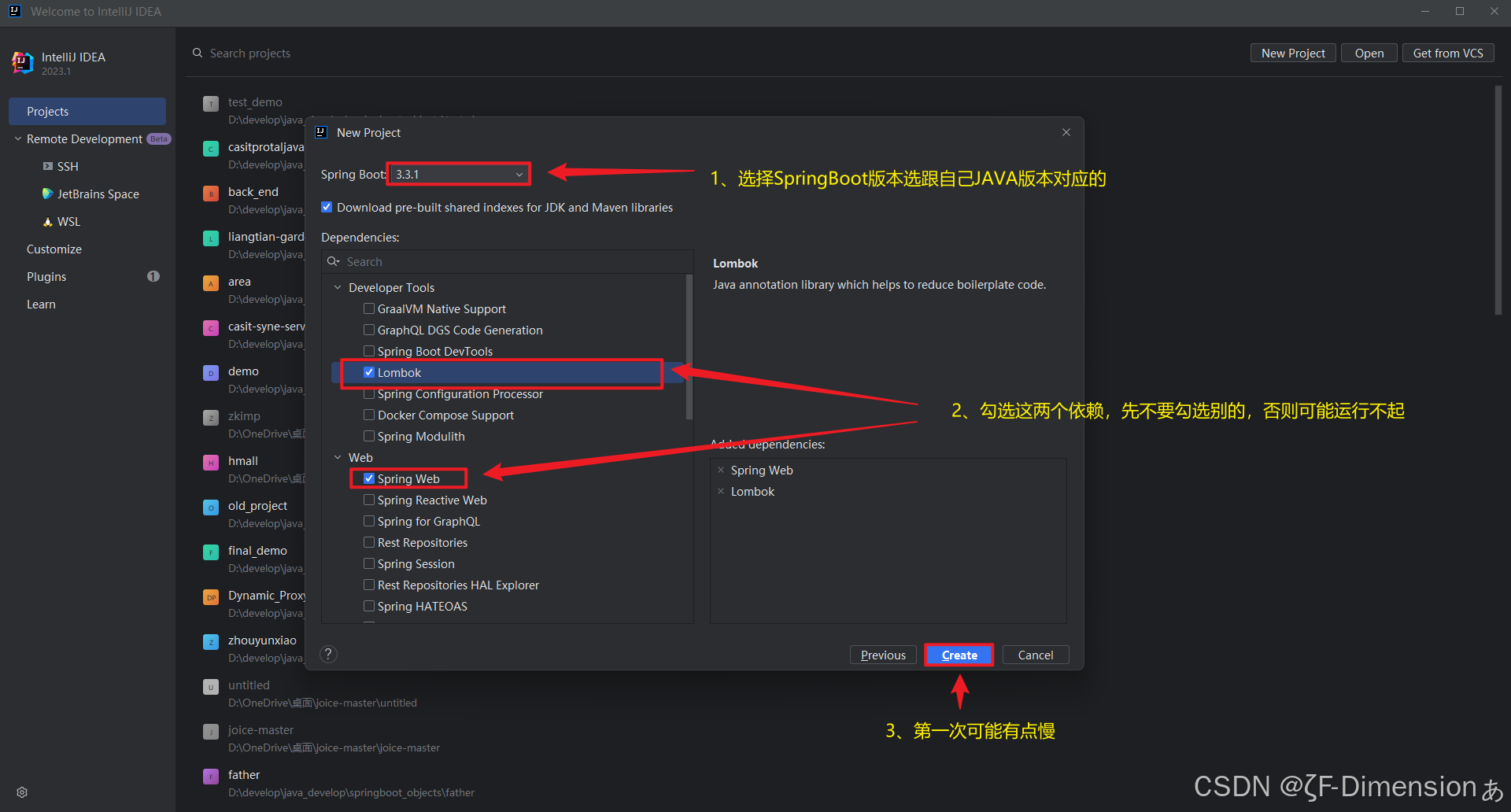
Task: Open the Plugins section
Action: (x=46, y=276)
